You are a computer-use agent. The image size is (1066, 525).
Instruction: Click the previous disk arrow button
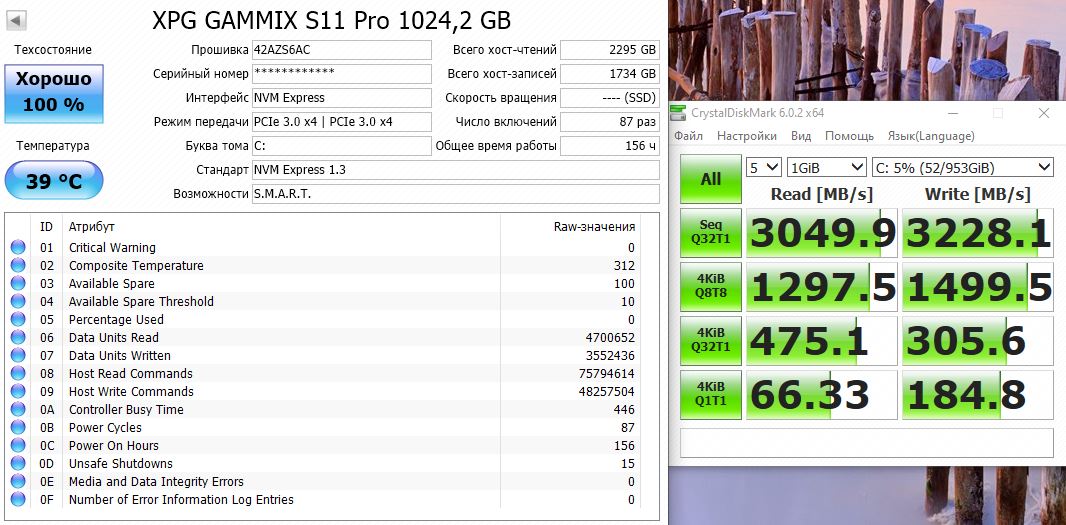tap(16, 20)
